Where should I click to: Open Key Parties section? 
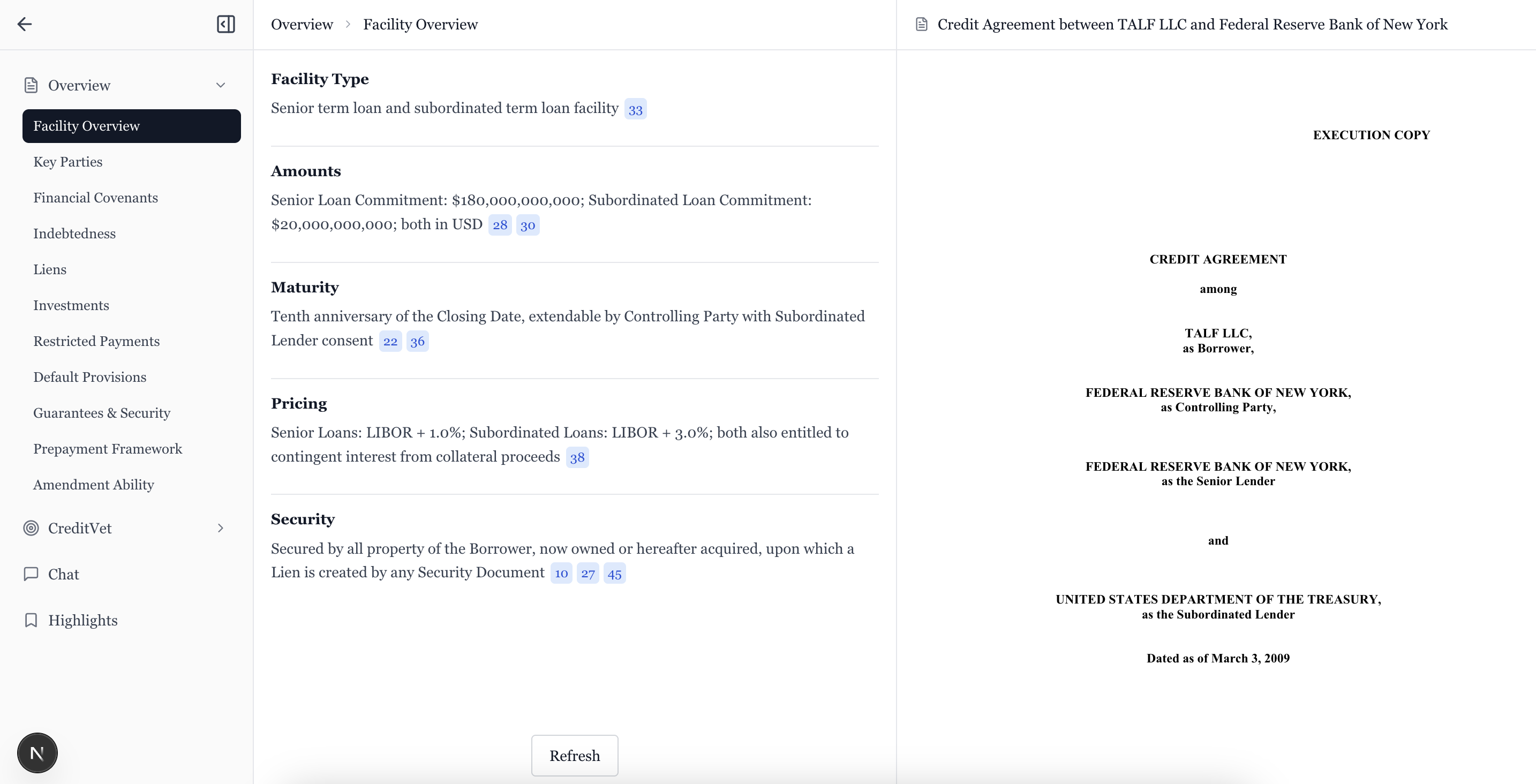(68, 162)
